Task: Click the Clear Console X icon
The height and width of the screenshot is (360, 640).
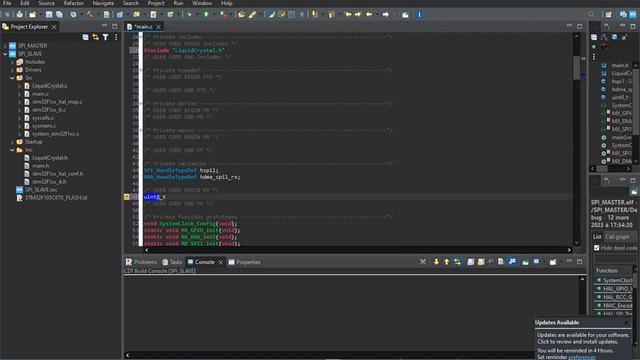Action: (423, 262)
